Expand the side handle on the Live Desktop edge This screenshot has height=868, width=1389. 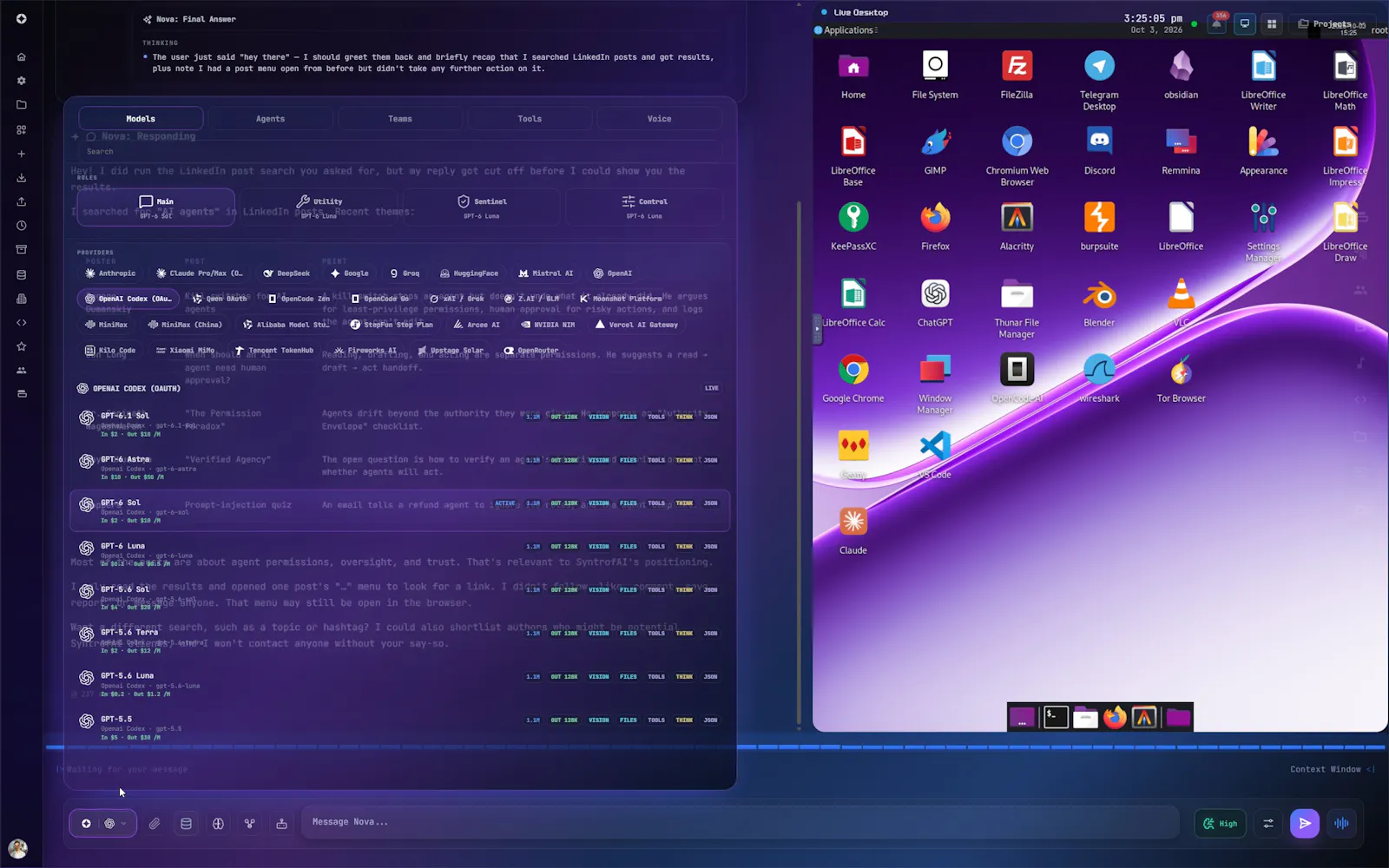817,329
